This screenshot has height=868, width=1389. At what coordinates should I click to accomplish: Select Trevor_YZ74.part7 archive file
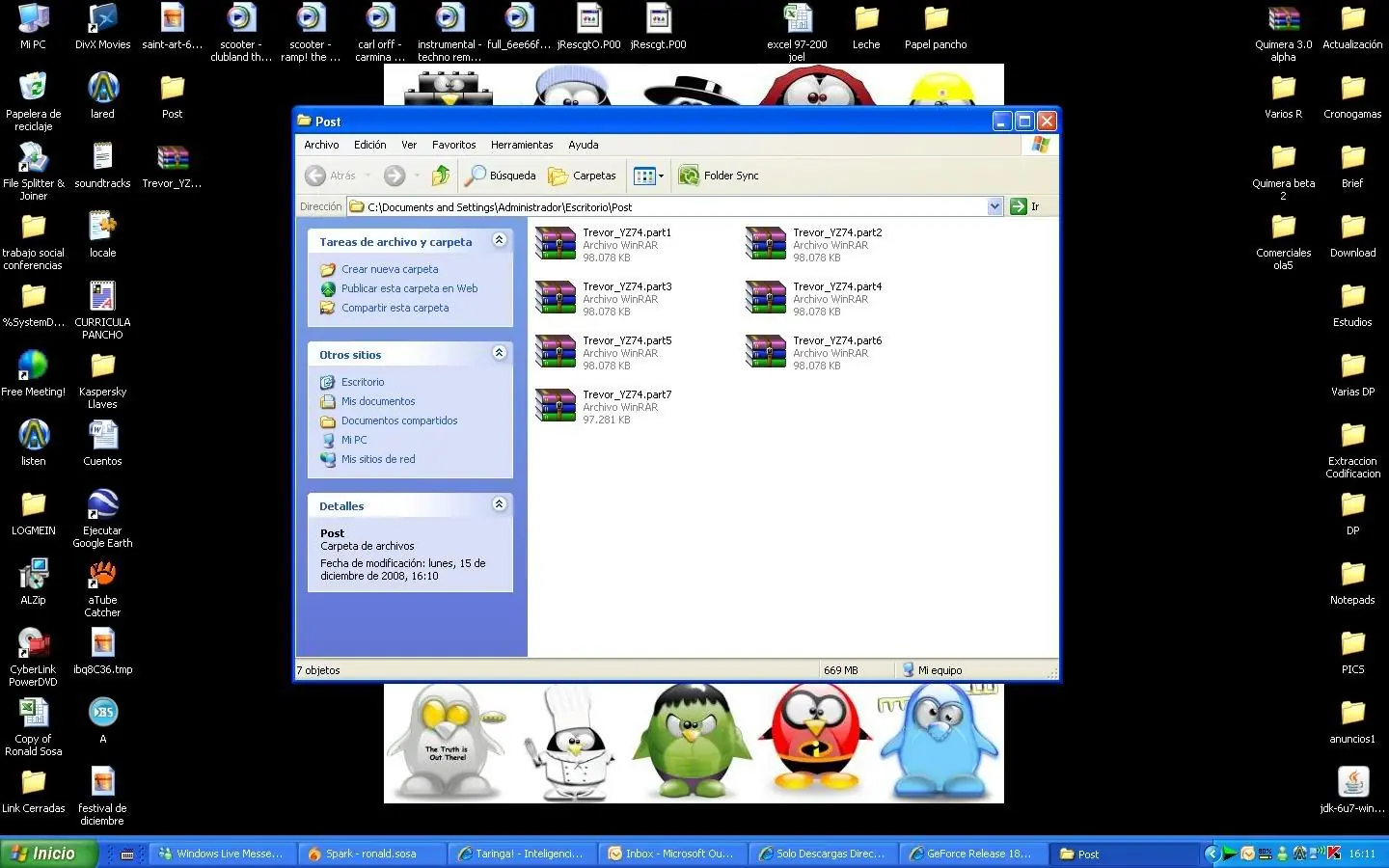(604, 407)
